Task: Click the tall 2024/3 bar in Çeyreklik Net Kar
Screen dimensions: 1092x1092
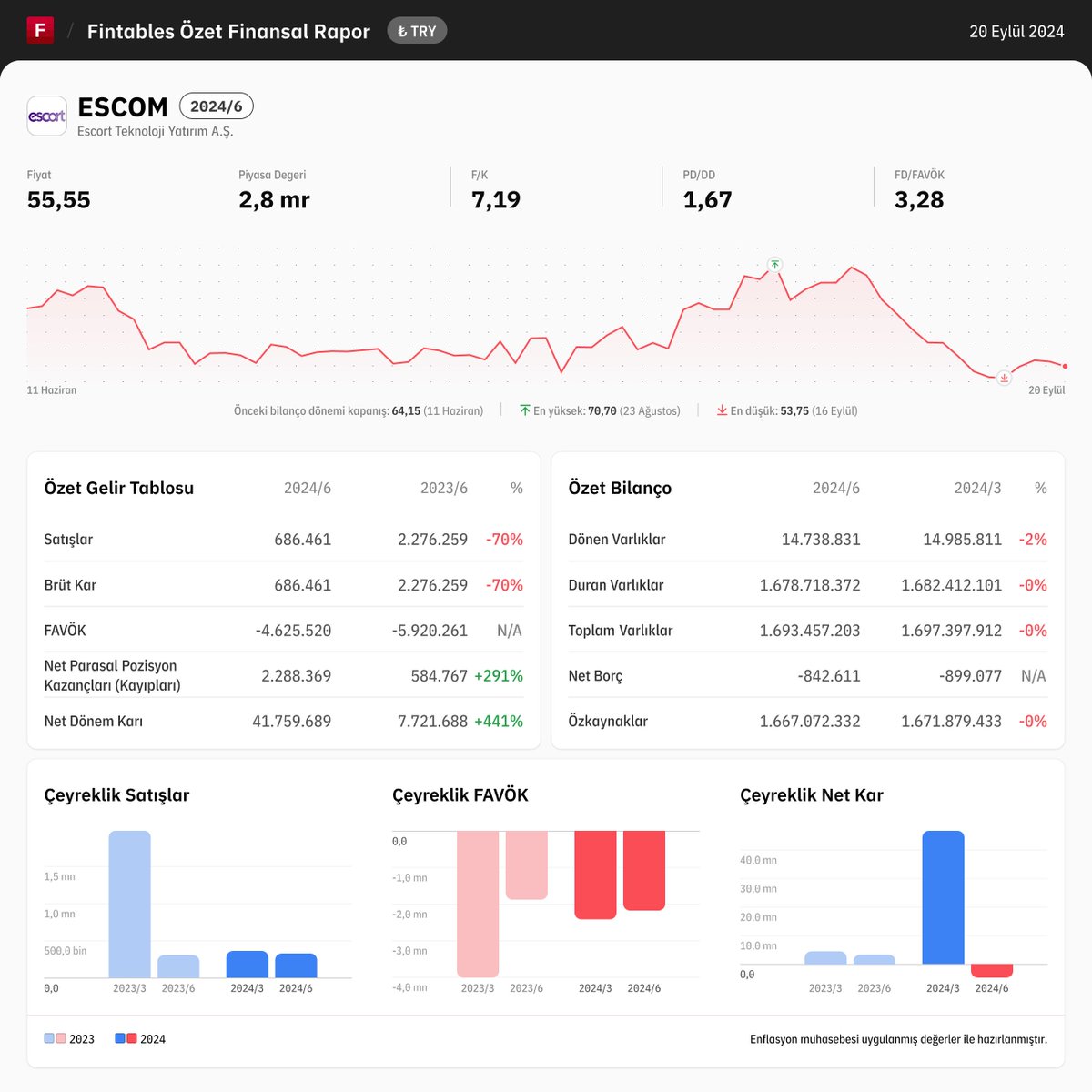Action: pyautogui.click(x=943, y=897)
